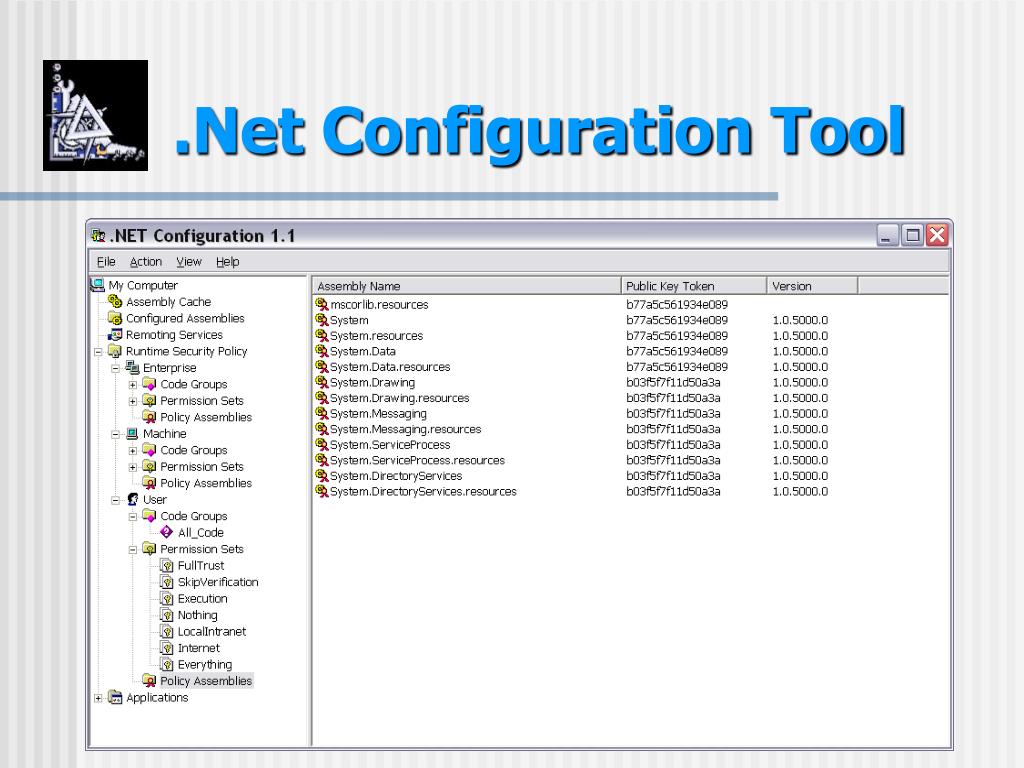Select Policy Assemblies label under Machine
Image resolution: width=1024 pixels, height=768 pixels.
206,483
